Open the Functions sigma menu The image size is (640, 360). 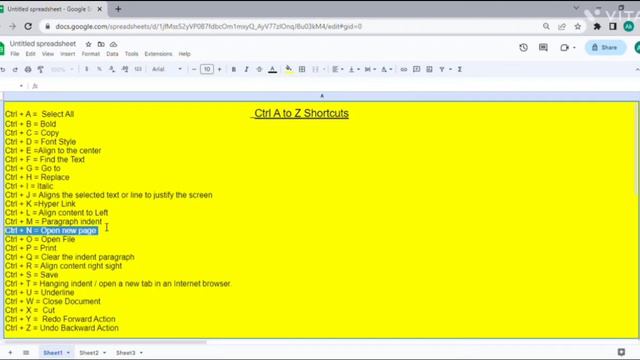[x=460, y=69]
